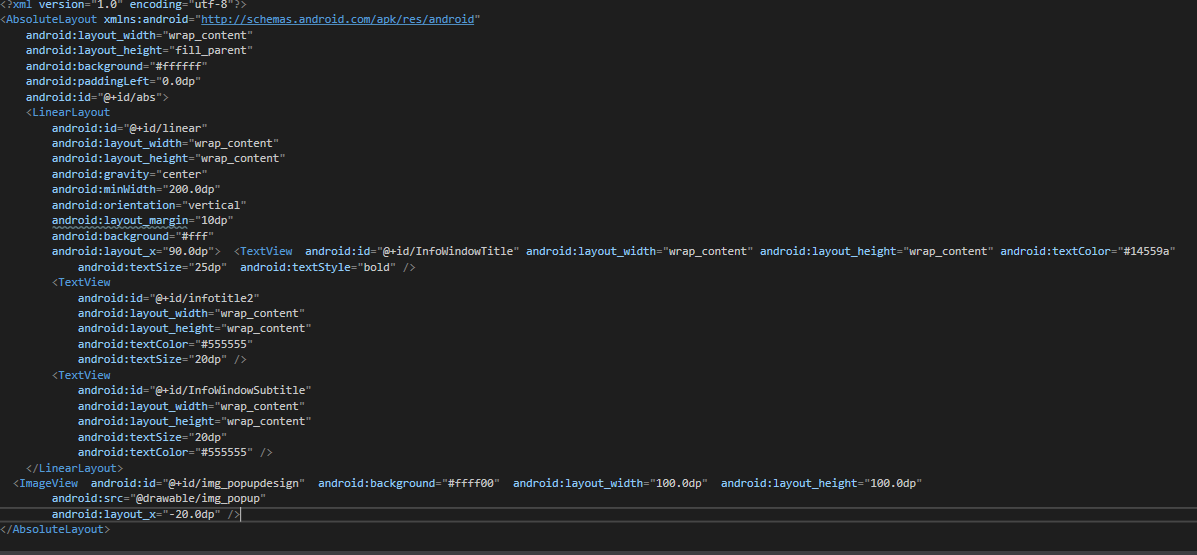The height and width of the screenshot is (555, 1197).
Task: Click the "-20.0dp" layout_x value
Action: [192, 515]
